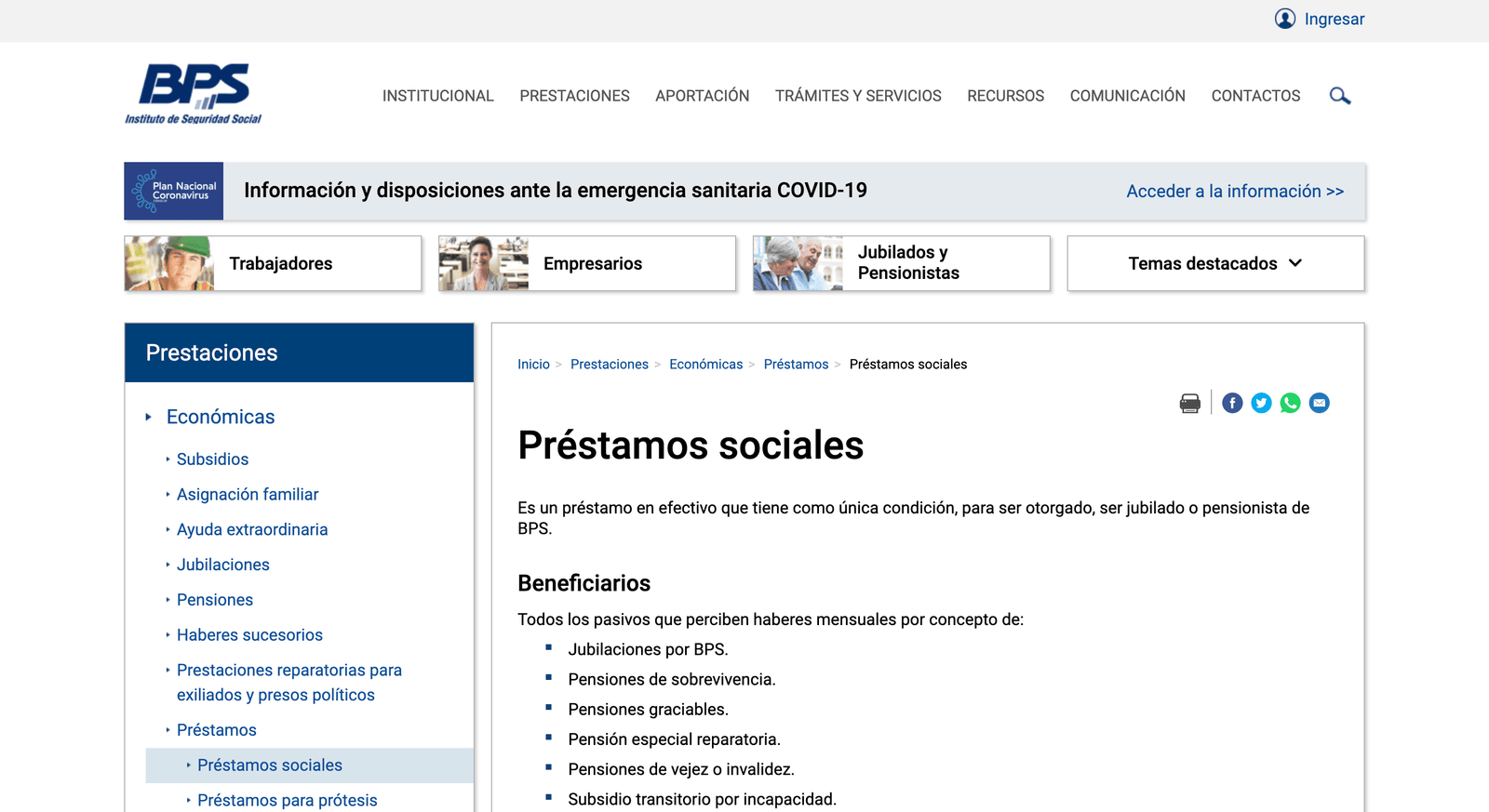
Task: Click the user account icon beside Ingresar
Action: tap(1285, 19)
